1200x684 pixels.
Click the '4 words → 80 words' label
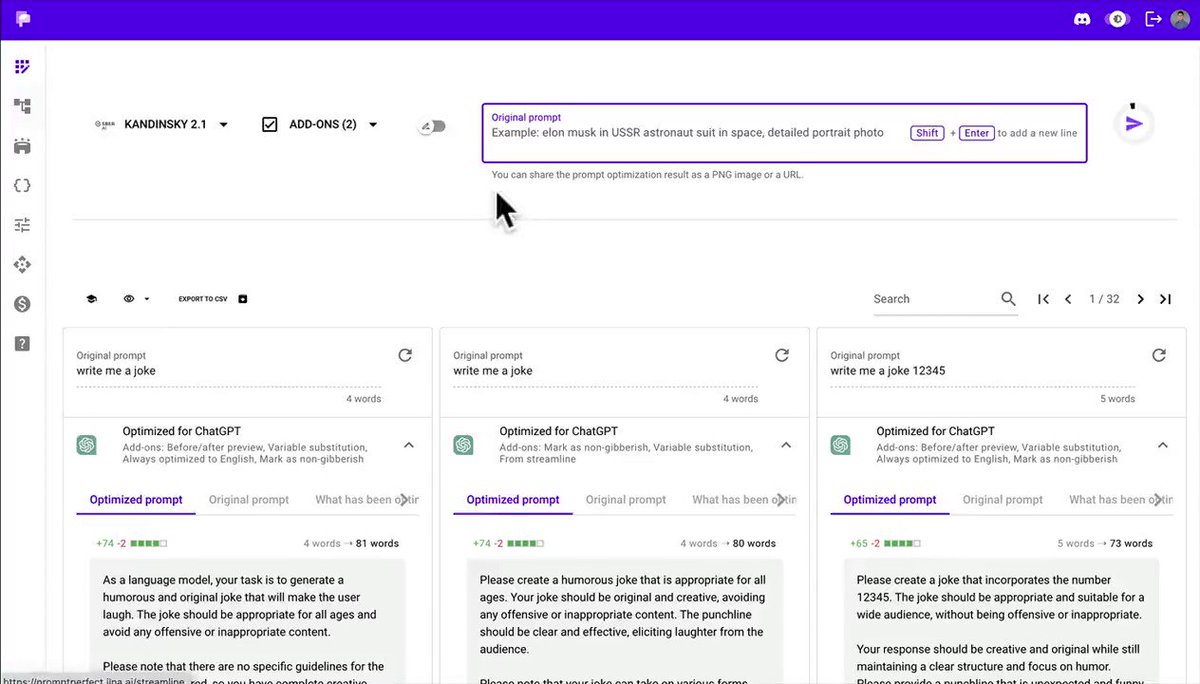click(x=728, y=544)
